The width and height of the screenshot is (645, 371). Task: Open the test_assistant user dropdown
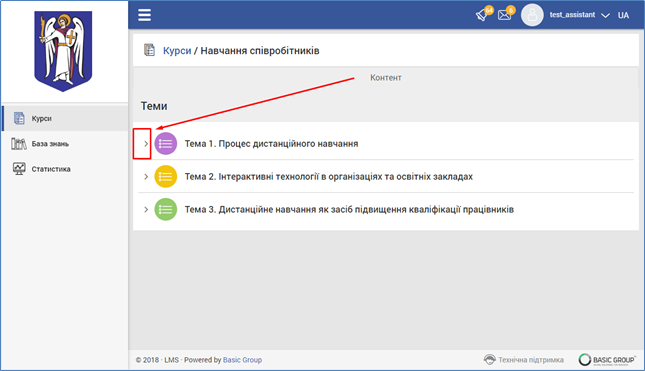(579, 15)
